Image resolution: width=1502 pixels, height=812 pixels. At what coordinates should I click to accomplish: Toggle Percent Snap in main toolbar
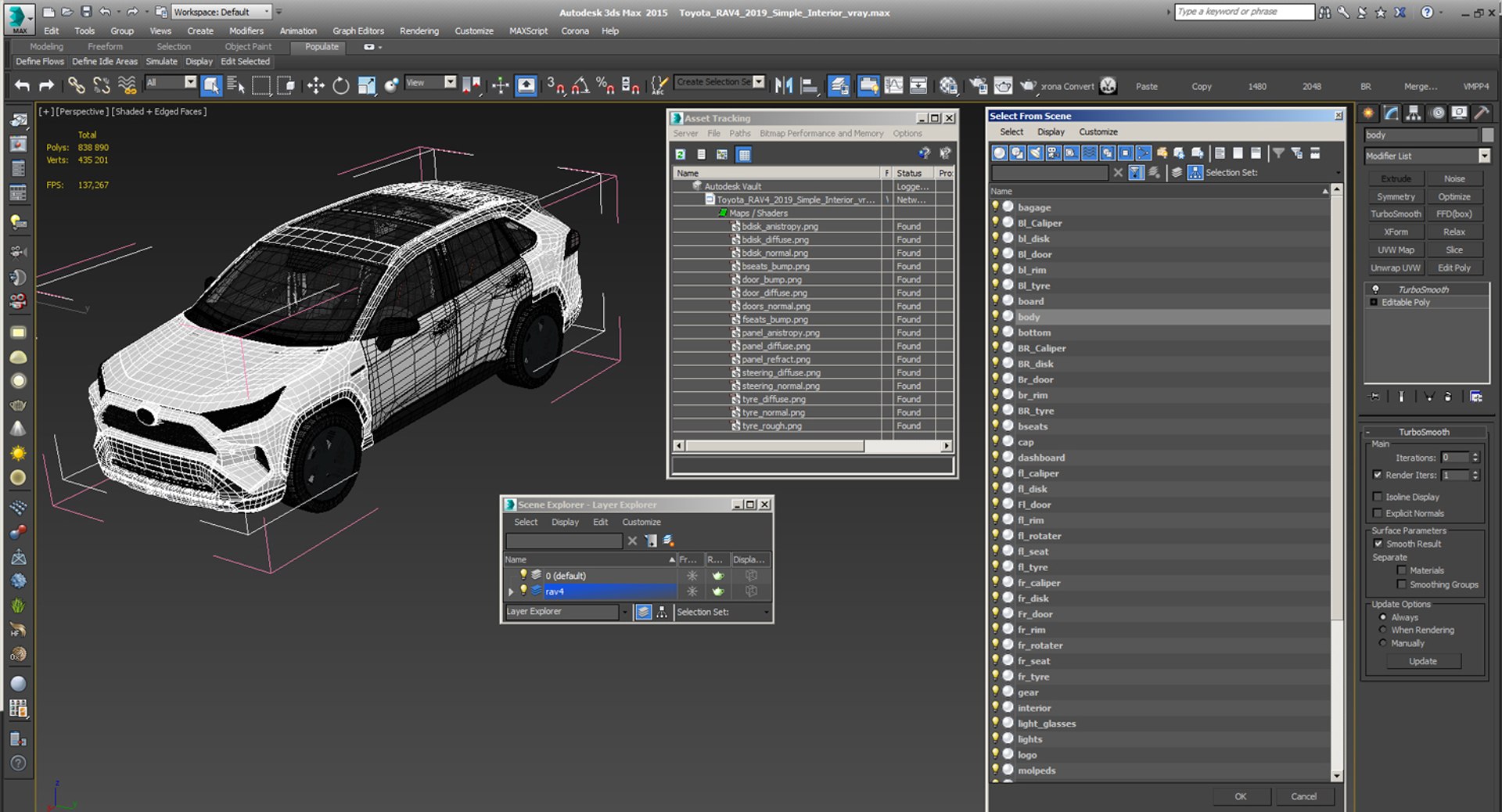tap(605, 85)
